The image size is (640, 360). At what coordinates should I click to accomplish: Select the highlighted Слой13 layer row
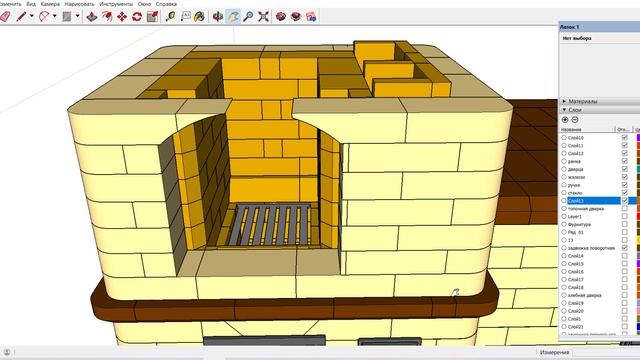click(598, 200)
